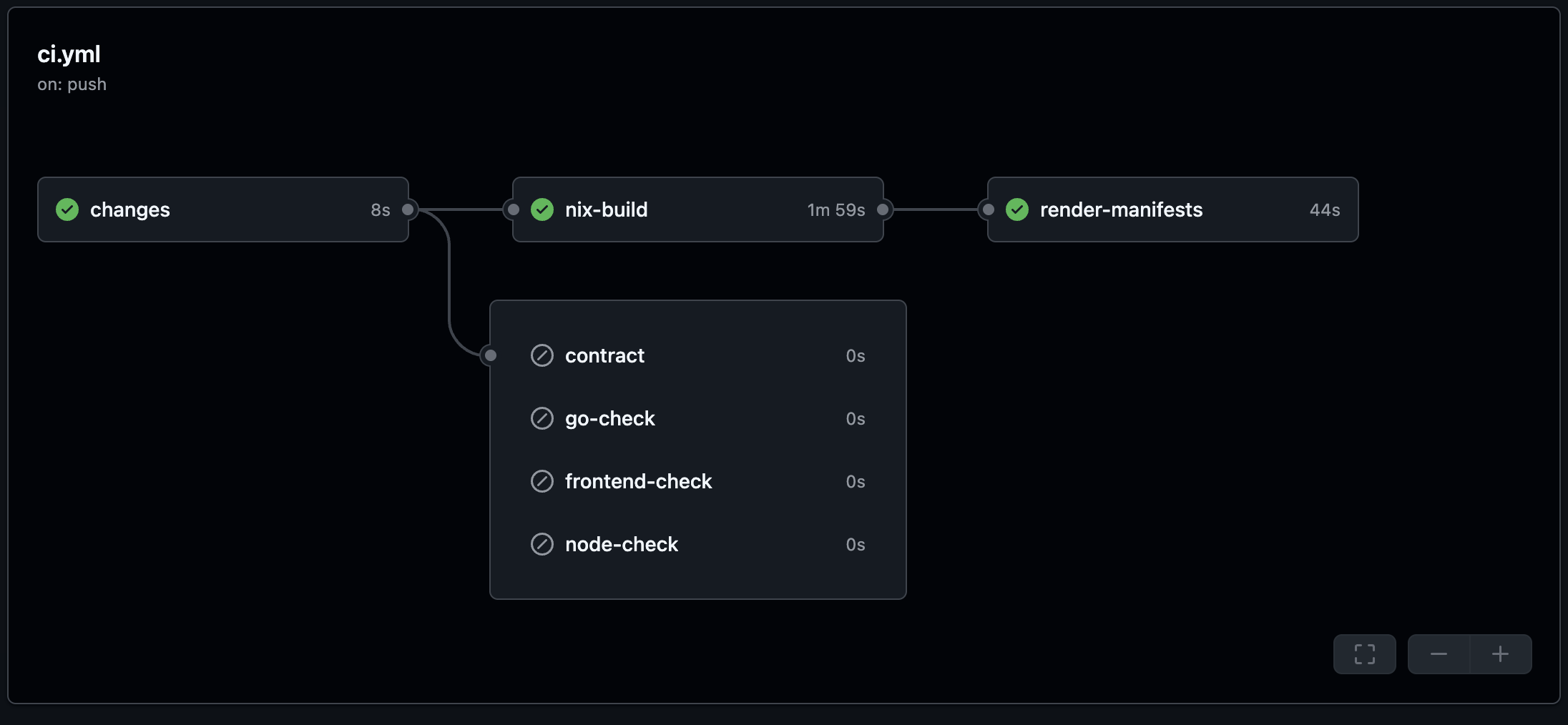Zoom in on the workflow graph
Image resolution: width=1568 pixels, height=725 pixels.
click(x=1500, y=654)
